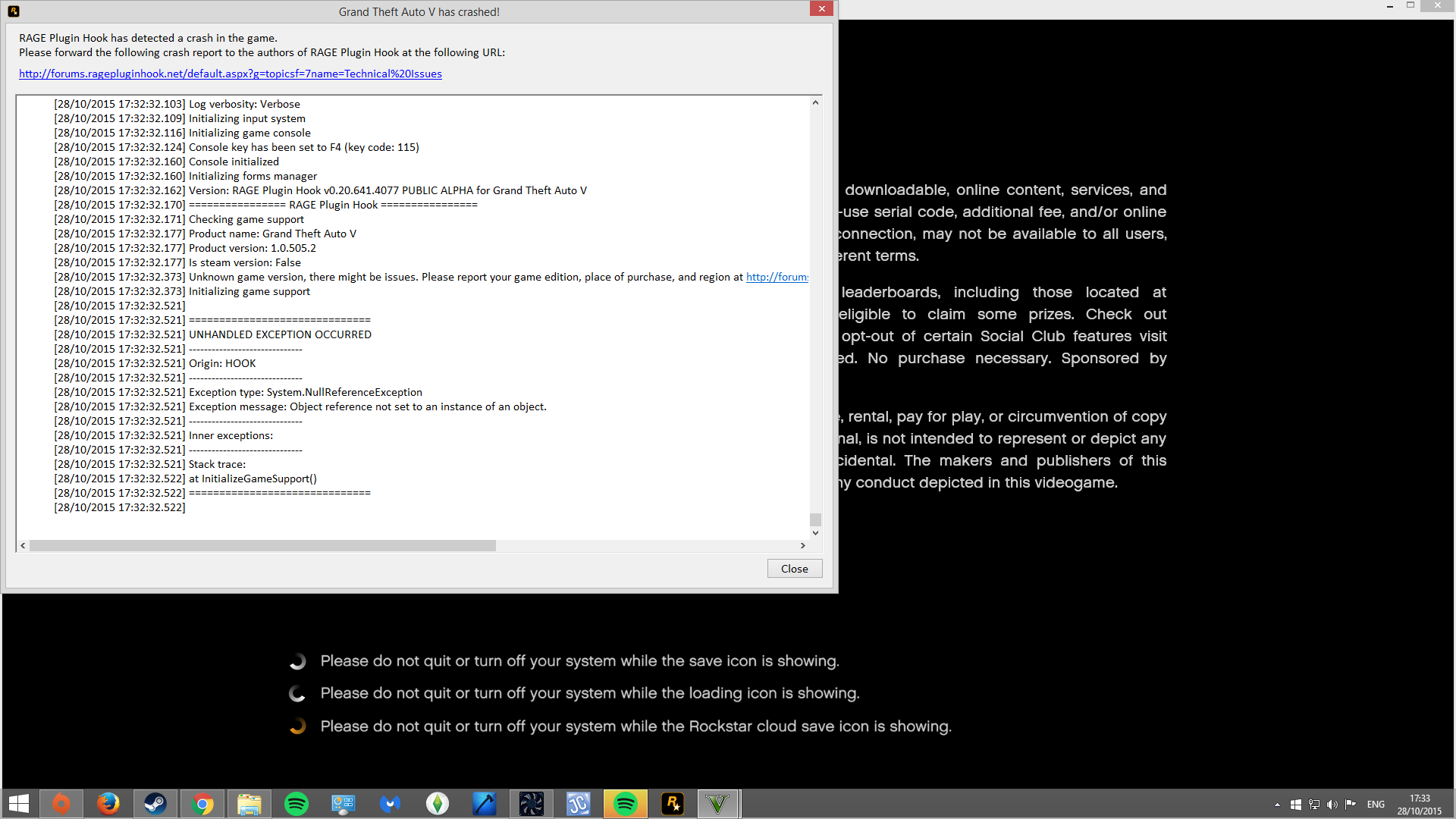Switch to the Grand Theft Auto V taskbar icon

pos(717,804)
